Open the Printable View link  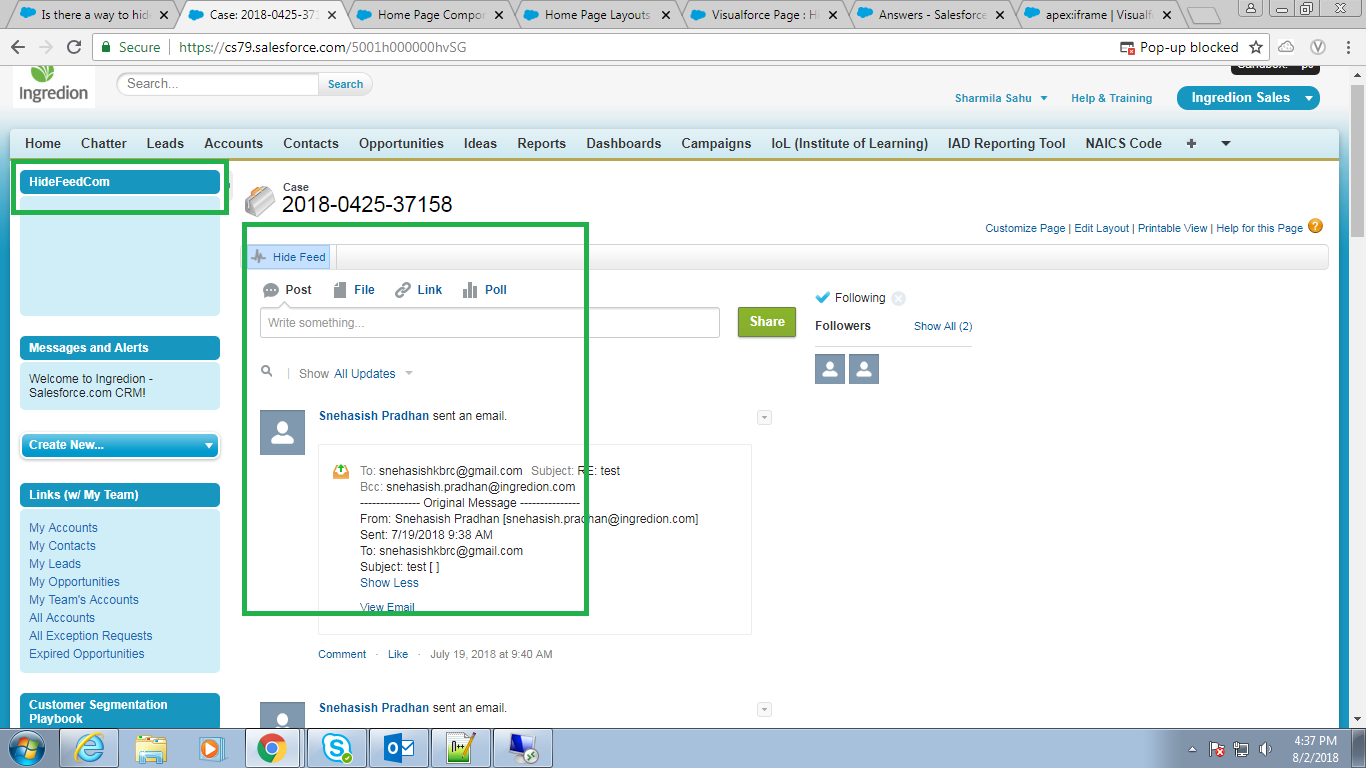pos(1173,228)
